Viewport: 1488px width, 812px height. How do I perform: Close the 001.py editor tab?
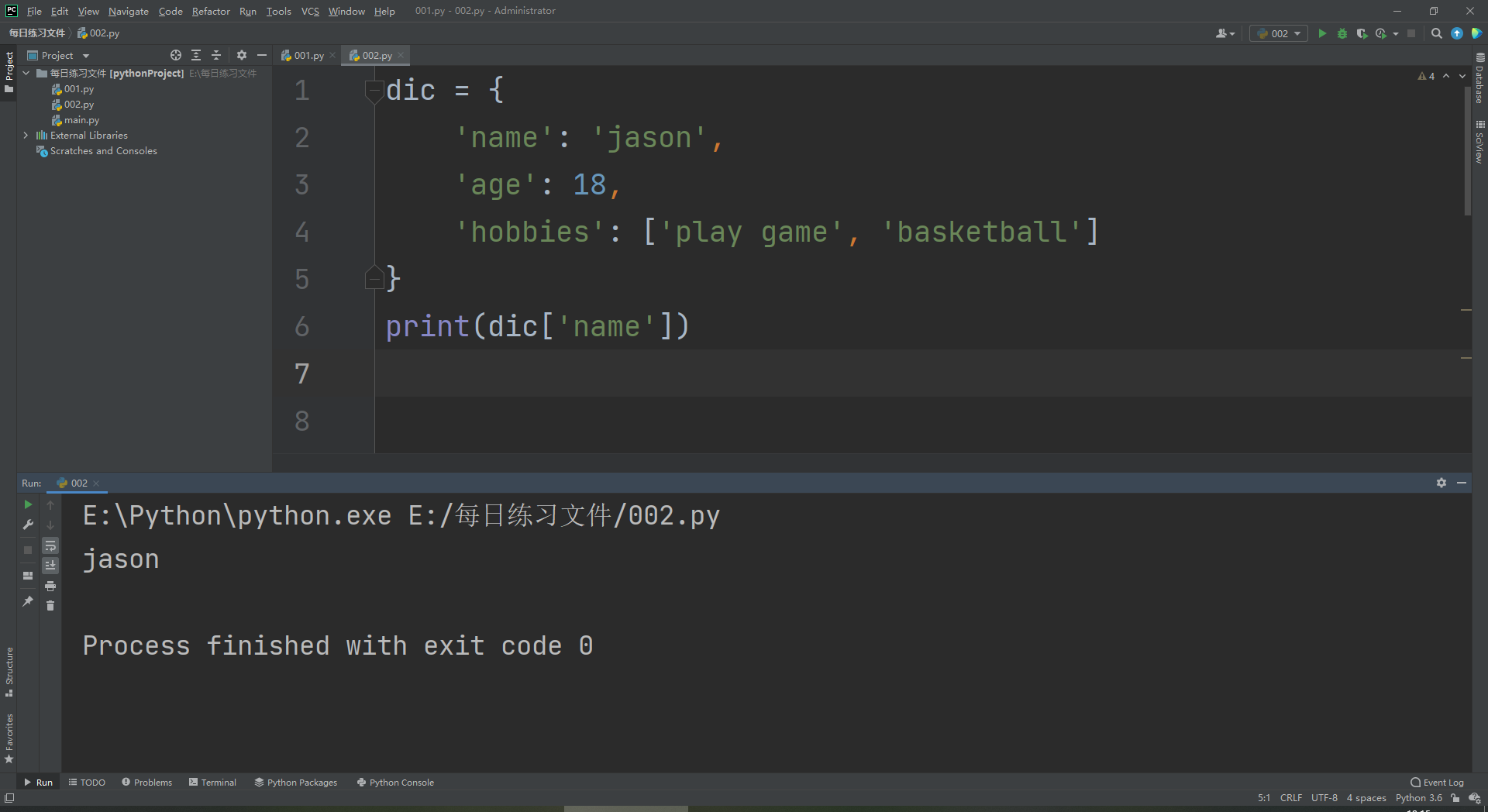pos(332,55)
